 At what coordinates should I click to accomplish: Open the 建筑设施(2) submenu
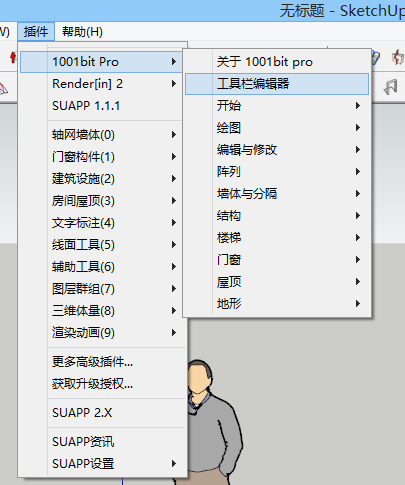point(101,179)
